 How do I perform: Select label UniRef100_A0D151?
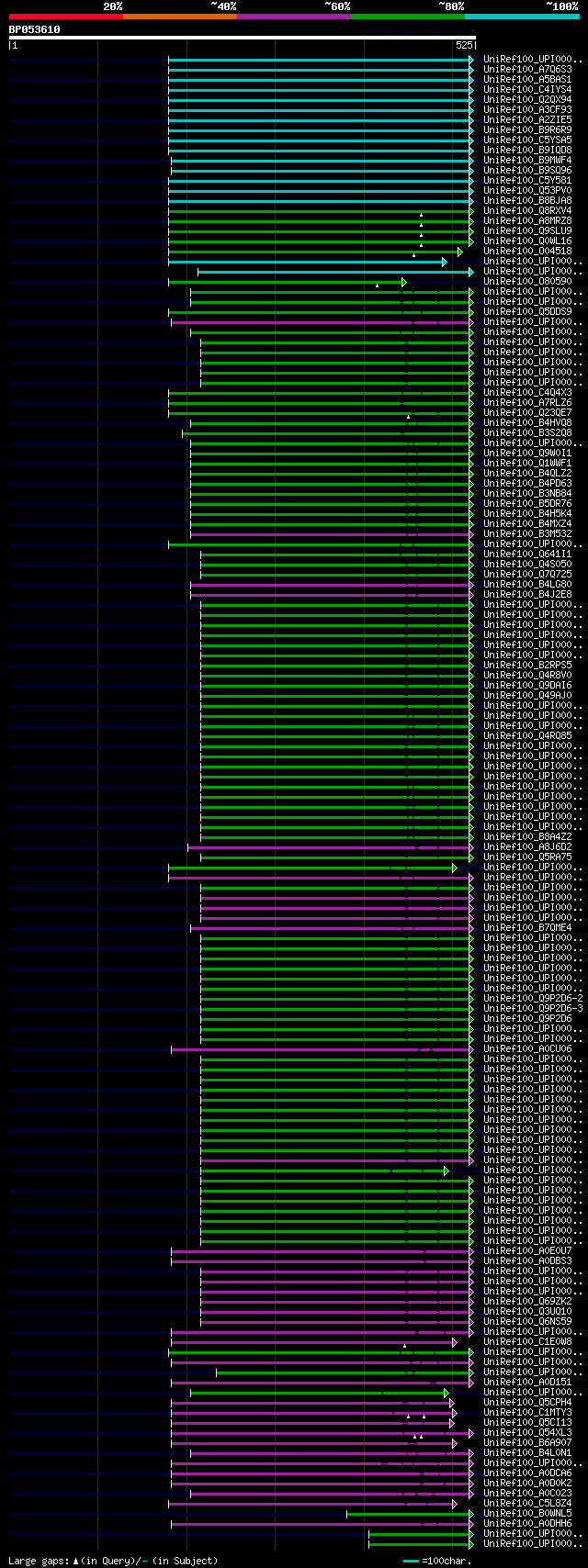[x=527, y=1382]
